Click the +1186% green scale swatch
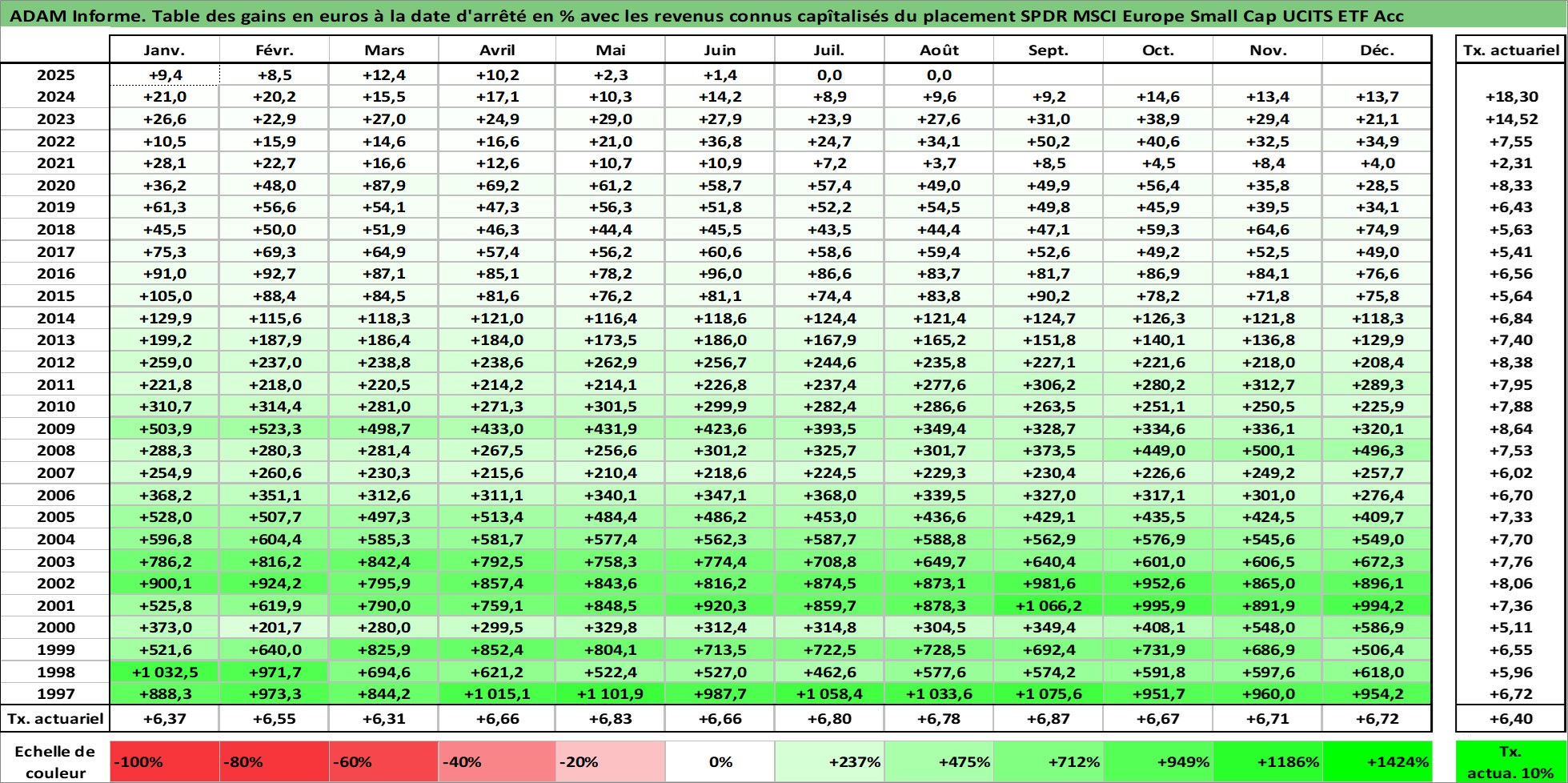Viewport: 1568px width, 783px height. (x=1268, y=762)
